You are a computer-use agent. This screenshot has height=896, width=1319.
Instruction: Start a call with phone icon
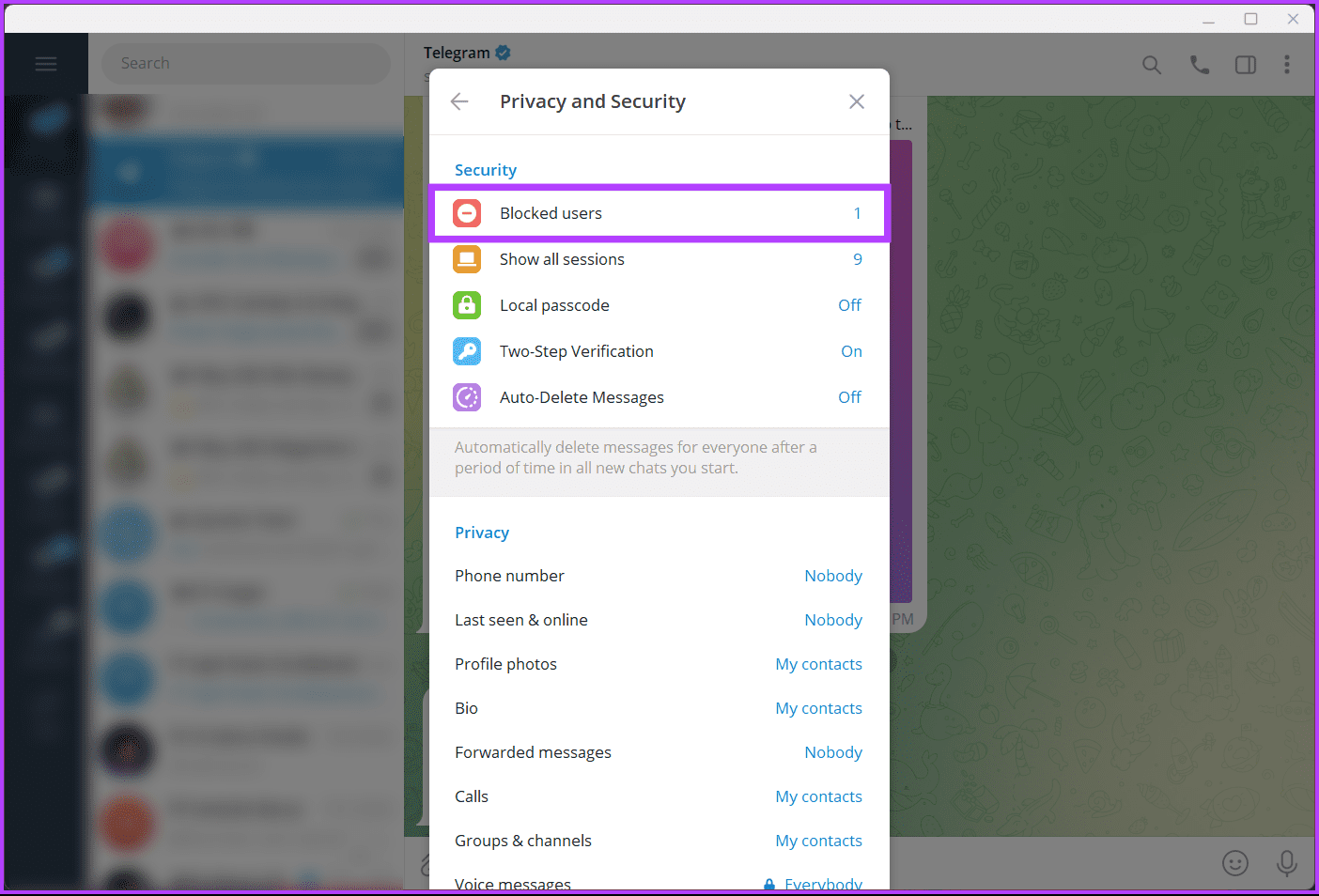[1200, 65]
